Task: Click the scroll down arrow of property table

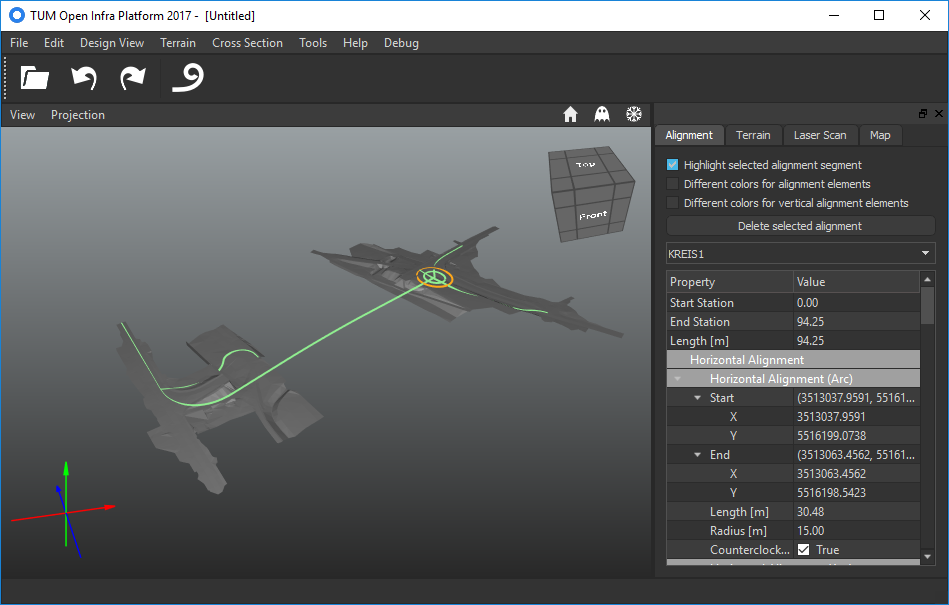Action: (x=927, y=557)
